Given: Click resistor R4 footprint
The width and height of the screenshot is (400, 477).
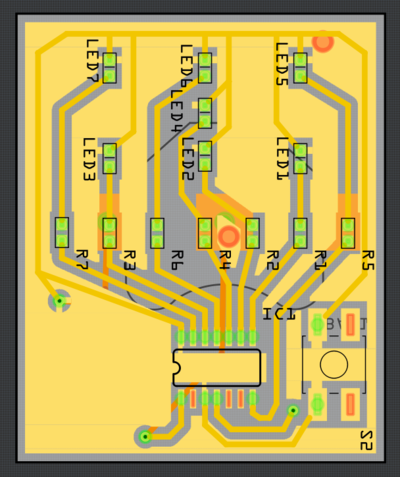Looking at the screenshot, I should 205,233.
